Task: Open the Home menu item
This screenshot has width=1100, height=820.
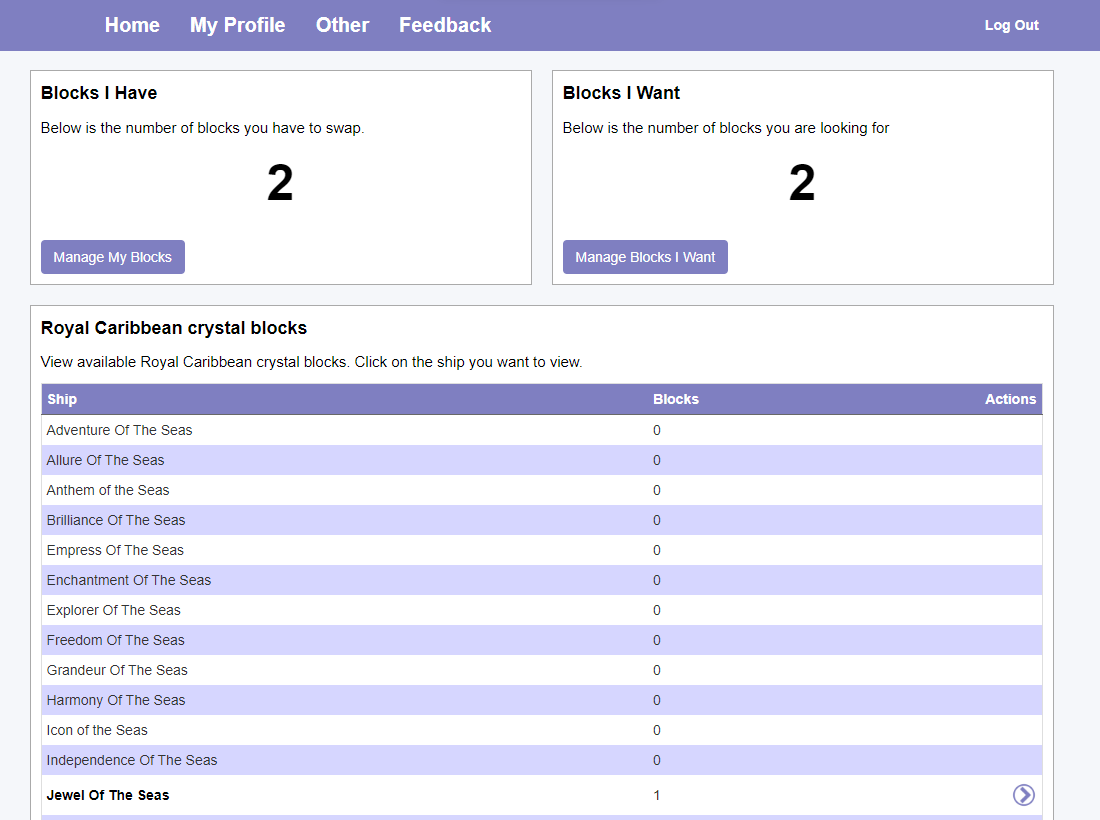Action: tap(132, 25)
